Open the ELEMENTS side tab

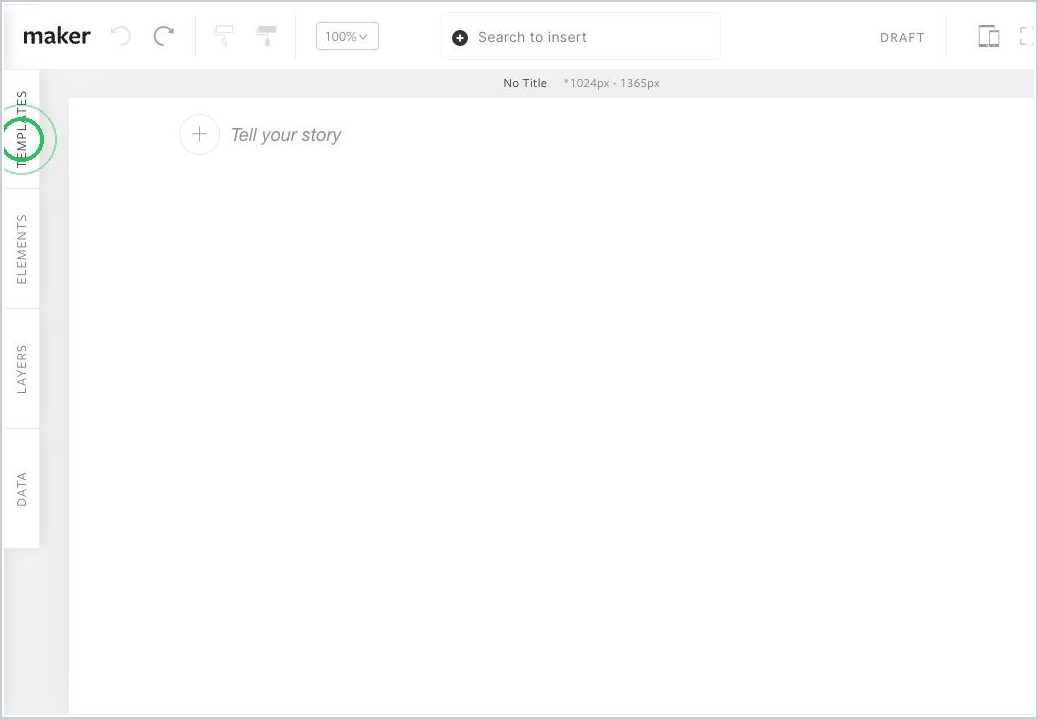(x=21, y=249)
